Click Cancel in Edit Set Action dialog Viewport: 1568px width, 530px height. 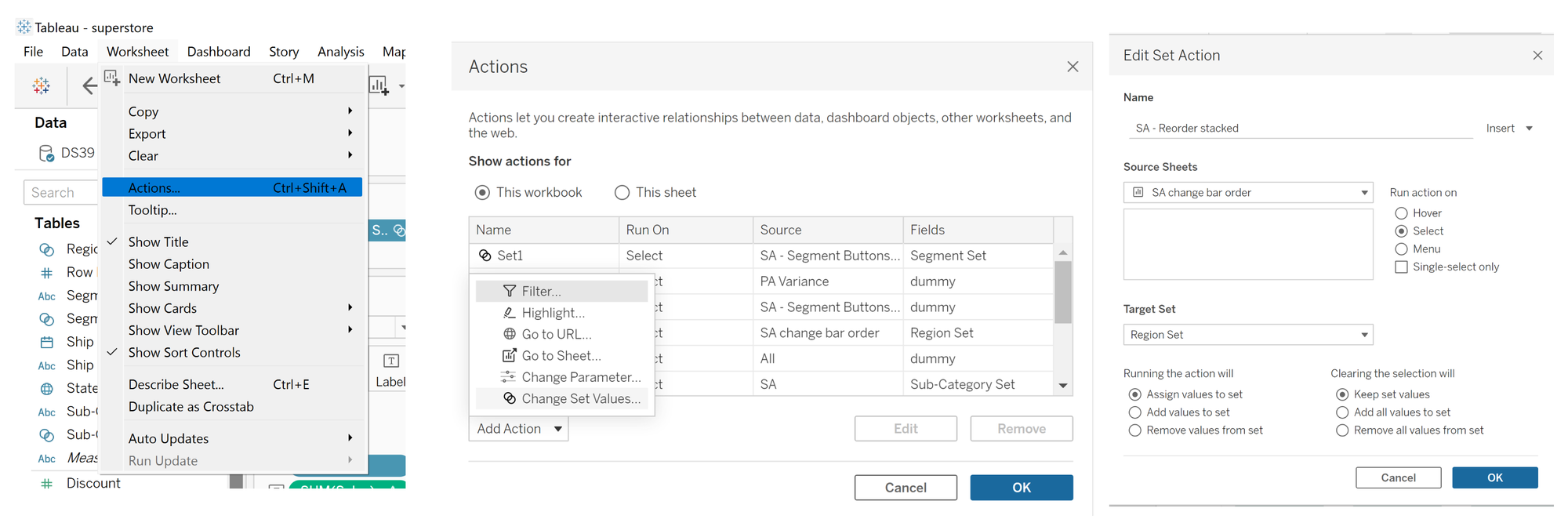point(1398,477)
